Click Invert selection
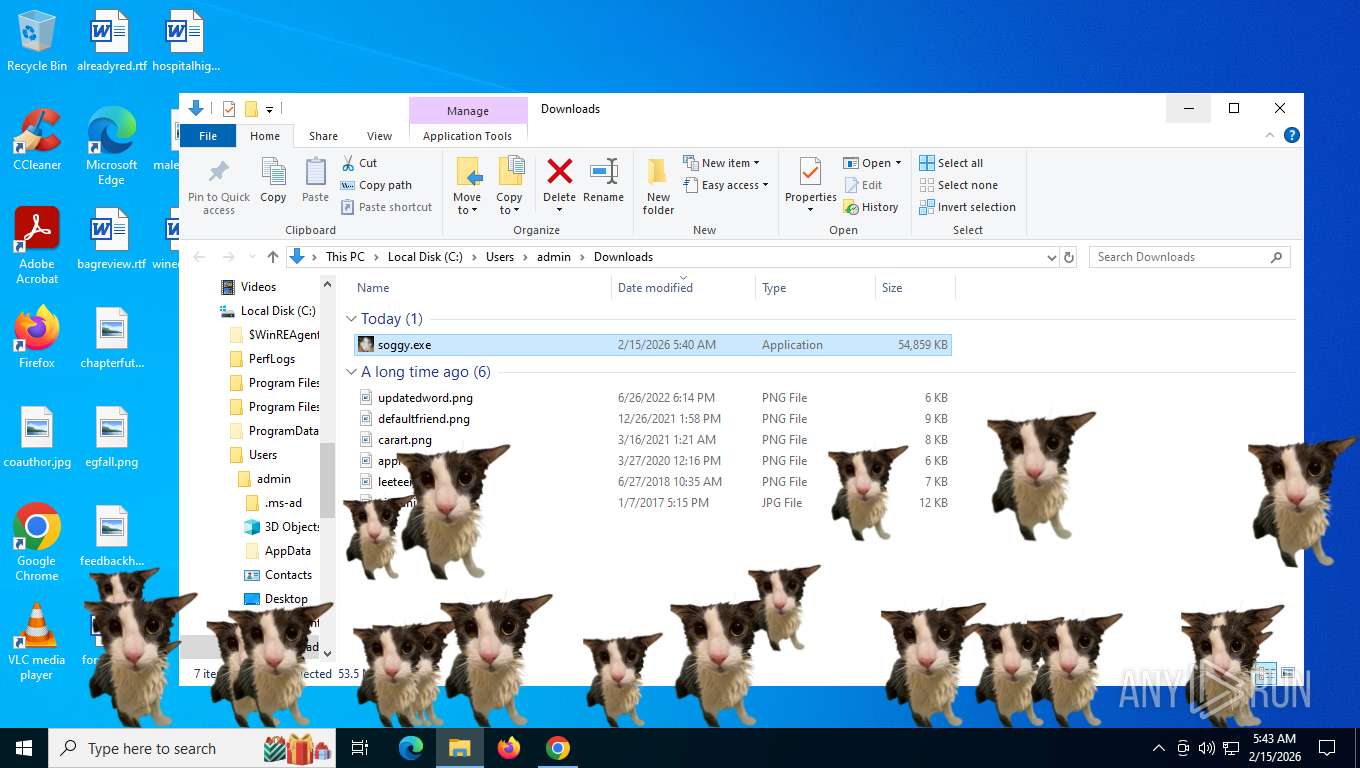 click(966, 207)
